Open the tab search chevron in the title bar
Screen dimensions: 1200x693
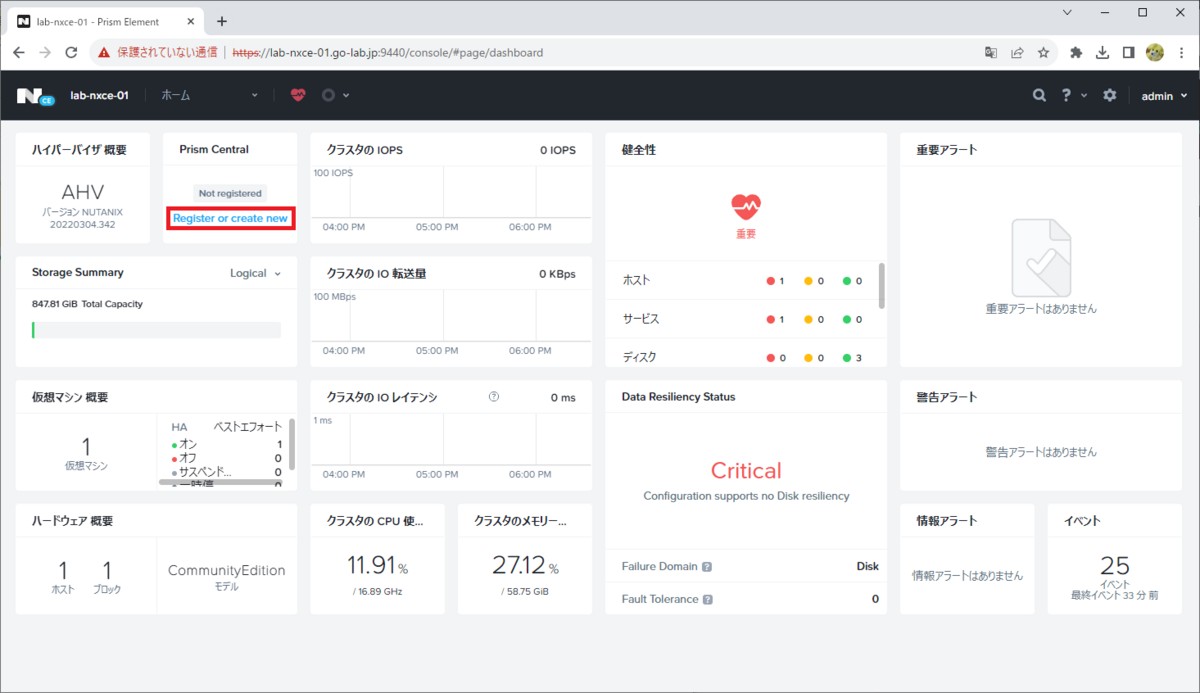[x=1068, y=13]
